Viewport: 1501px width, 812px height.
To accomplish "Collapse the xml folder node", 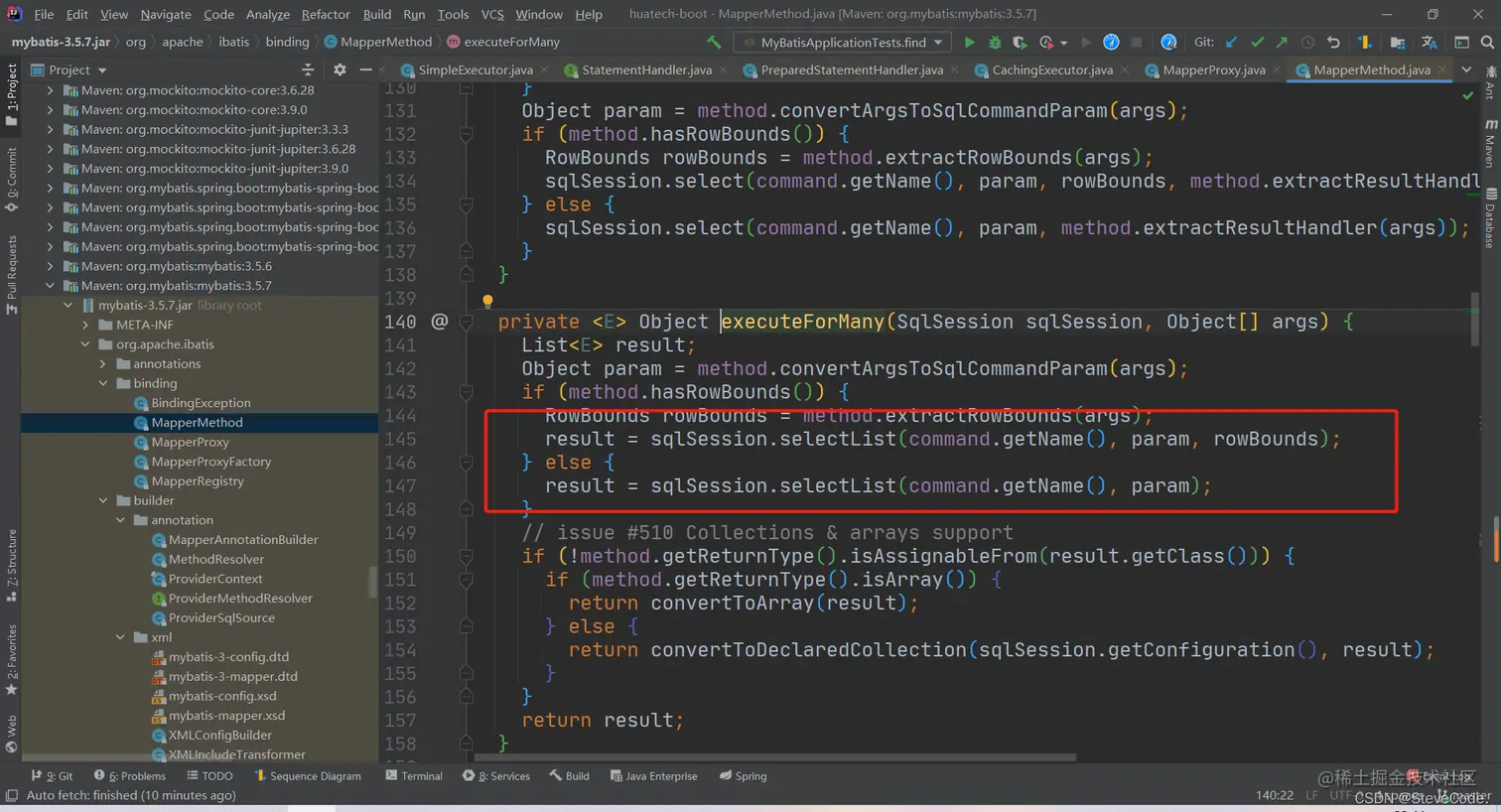I will coord(121,637).
